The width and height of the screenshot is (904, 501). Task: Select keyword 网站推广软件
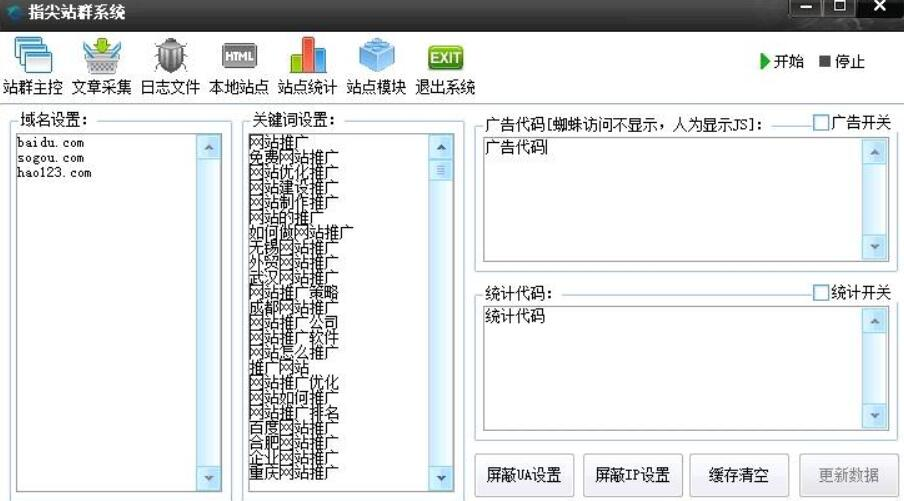294,337
